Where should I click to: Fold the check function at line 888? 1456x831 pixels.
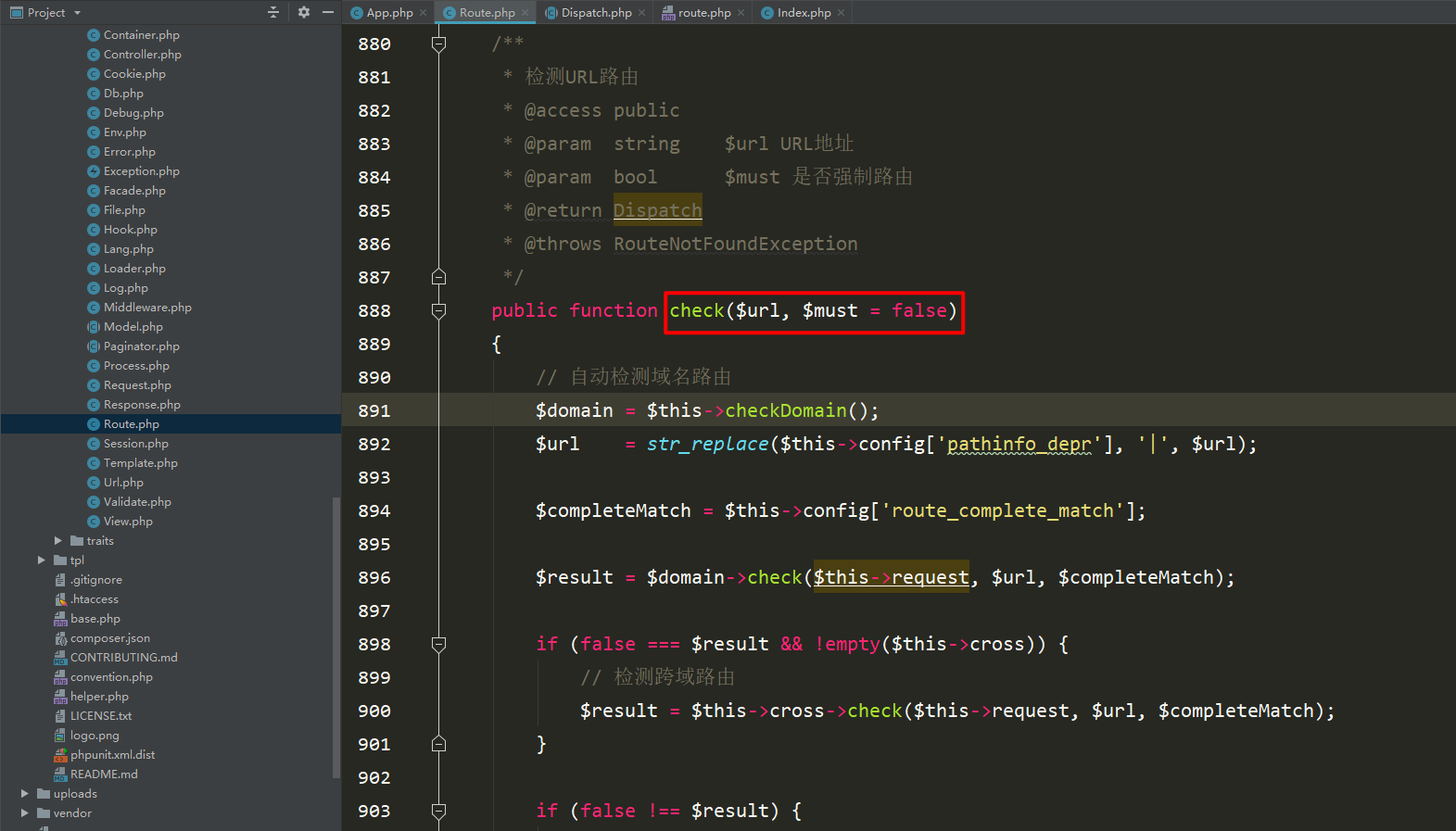(439, 310)
